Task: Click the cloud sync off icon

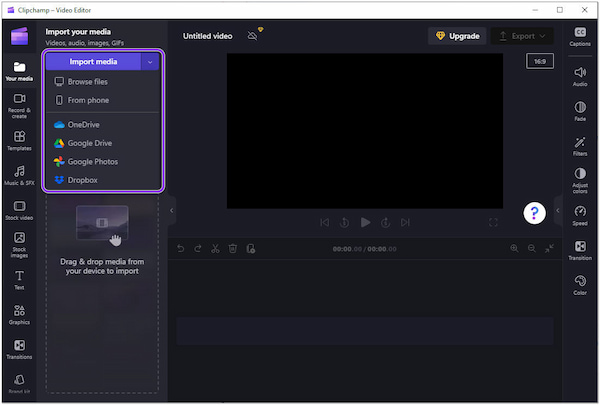Action: tap(253, 36)
